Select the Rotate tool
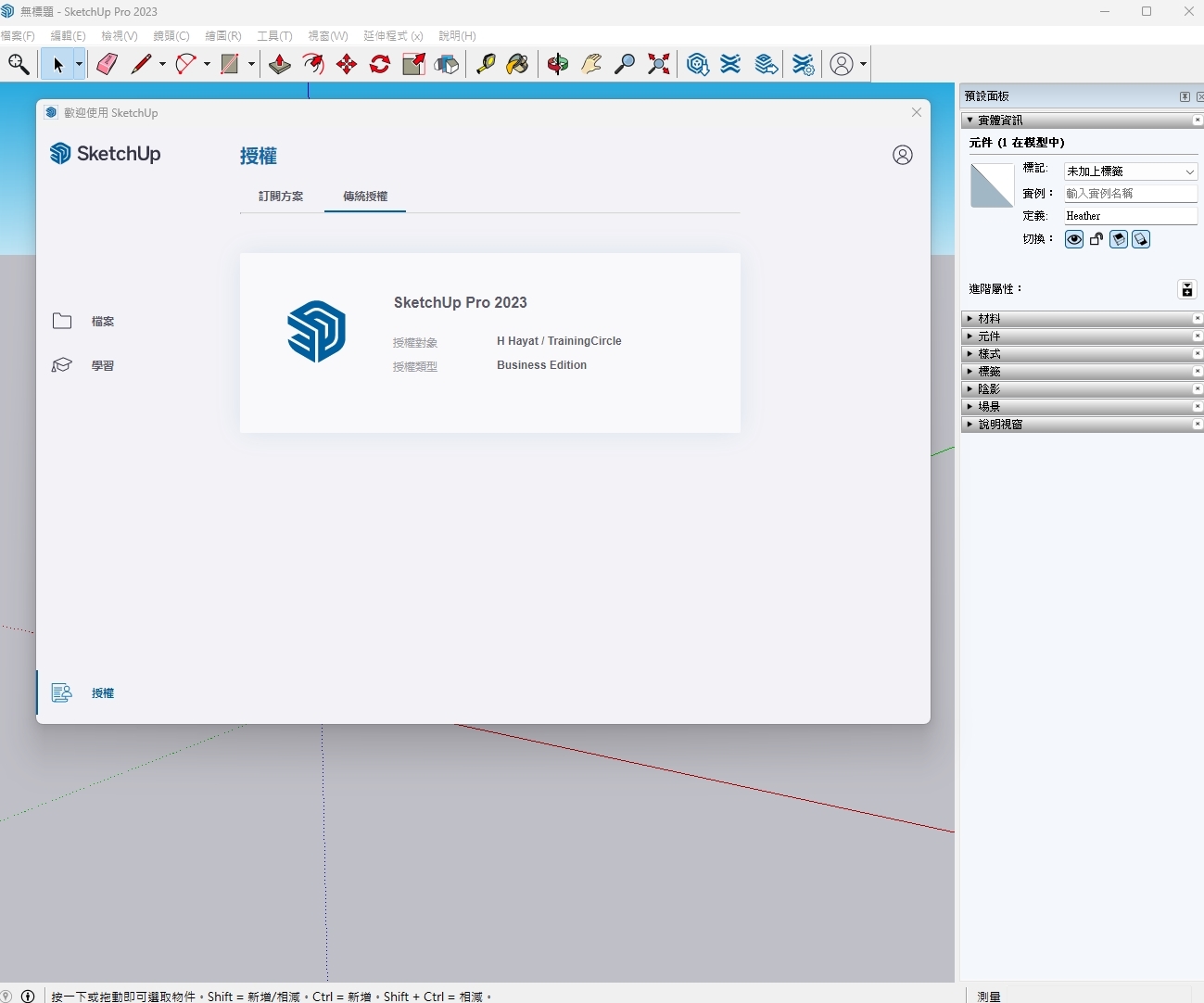This screenshot has width=1204, height=1003. click(380, 64)
